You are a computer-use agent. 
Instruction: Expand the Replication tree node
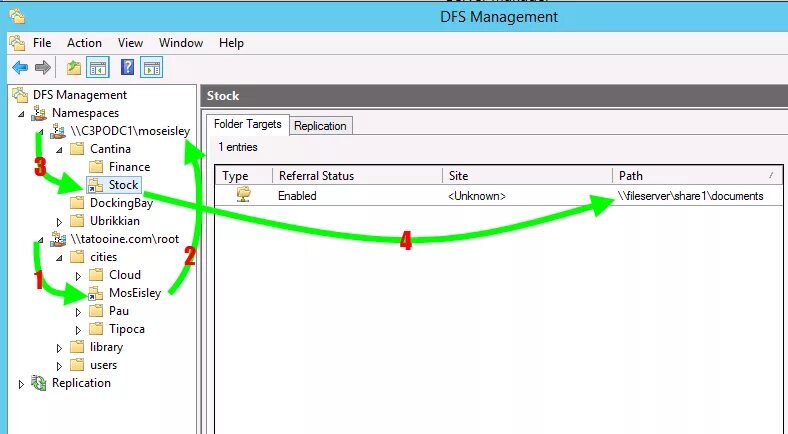[21, 384]
